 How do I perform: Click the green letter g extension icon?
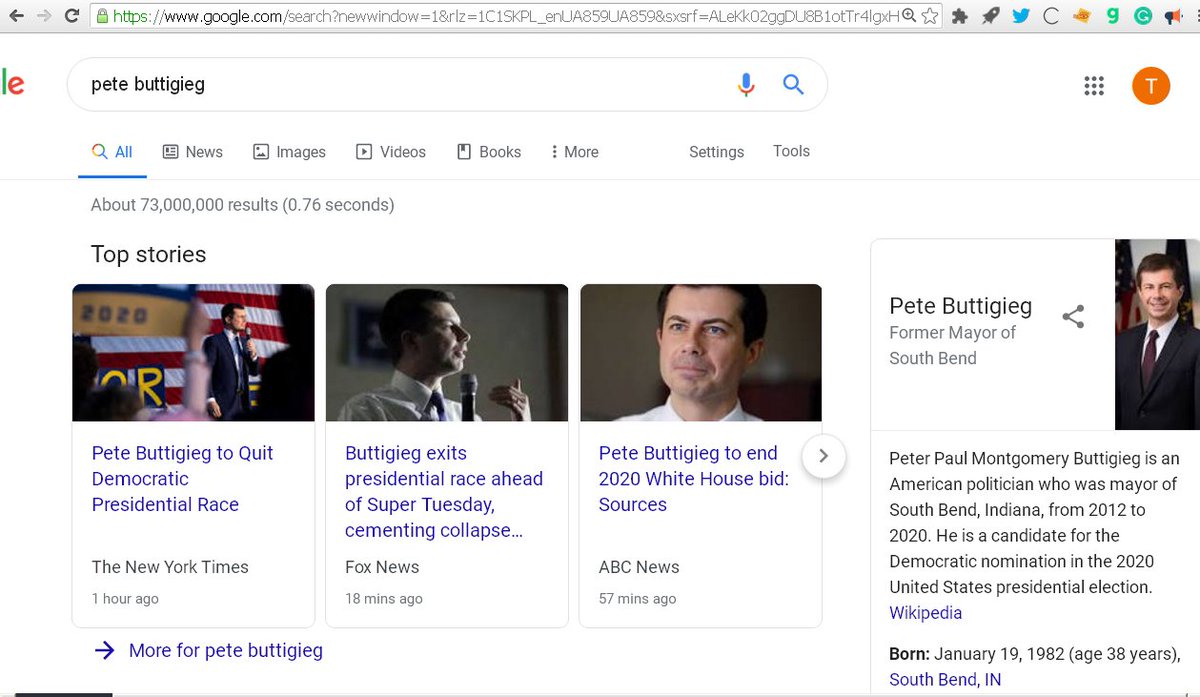pyautogui.click(x=1112, y=16)
